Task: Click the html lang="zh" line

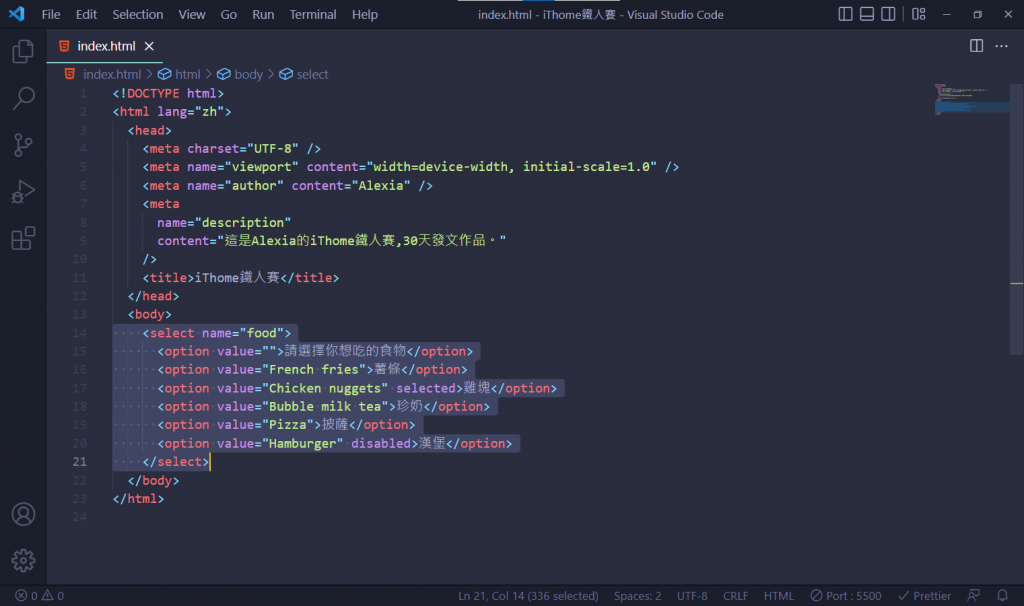Action: (x=172, y=112)
